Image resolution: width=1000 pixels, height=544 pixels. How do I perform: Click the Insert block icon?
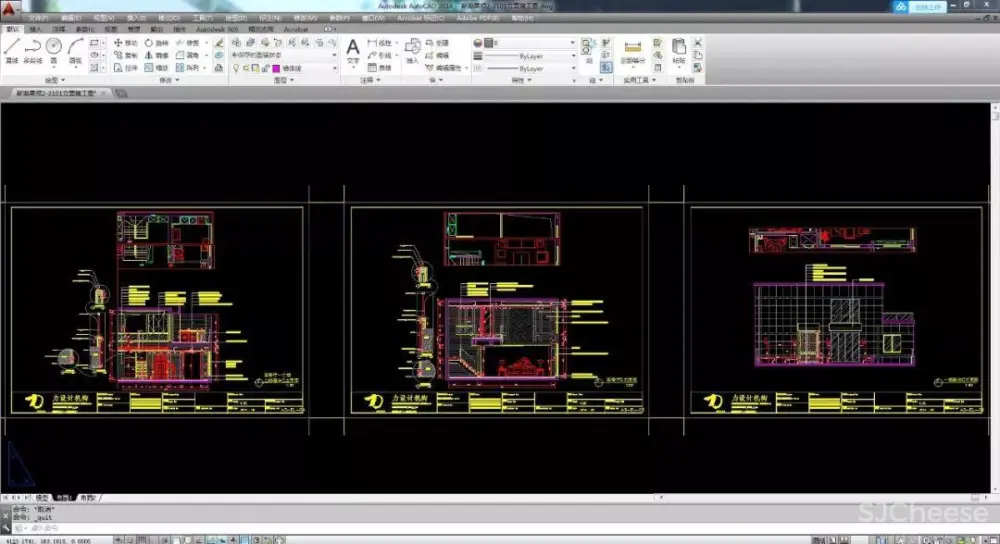coord(412,48)
